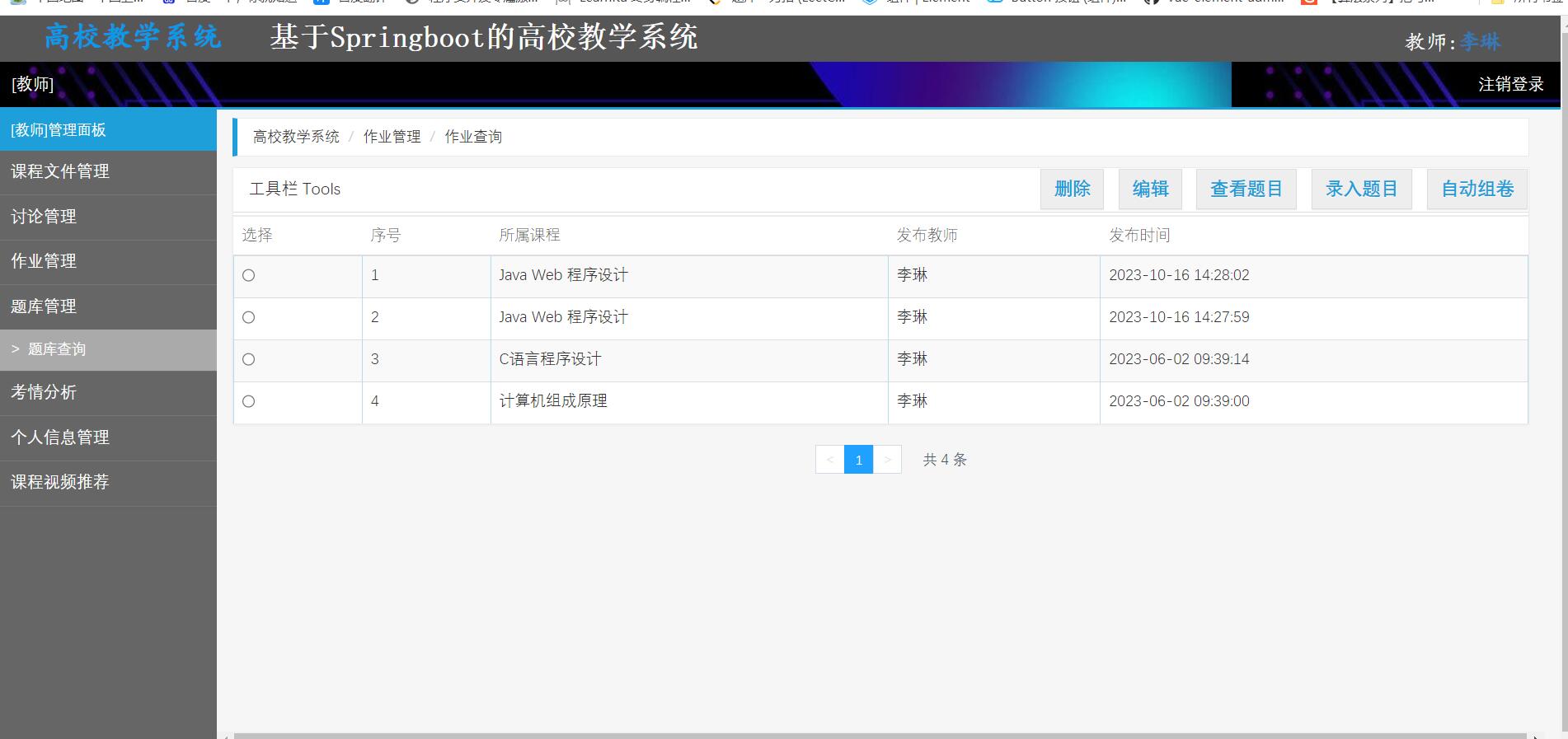Viewport: 1568px width, 739px height.
Task: Open 课程视频推荐 in sidebar
Action: 108,483
